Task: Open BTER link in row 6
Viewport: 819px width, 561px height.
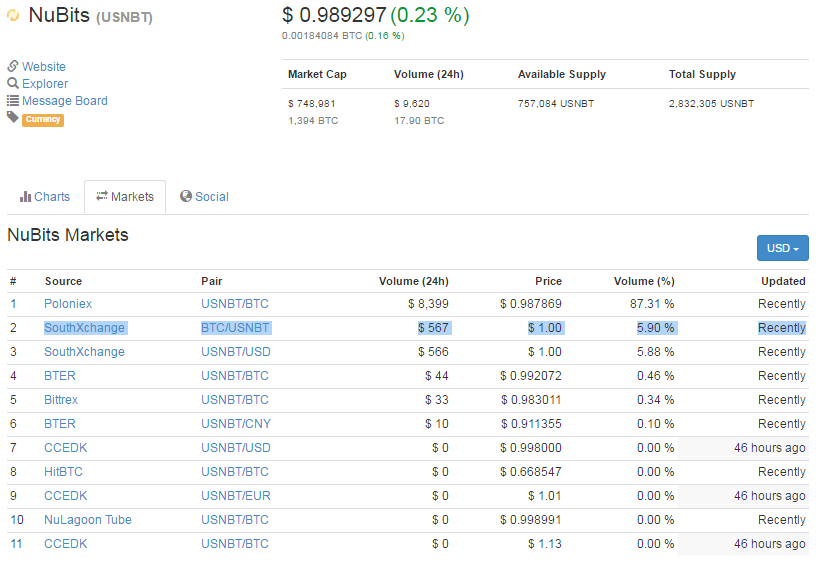Action: pyautogui.click(x=60, y=424)
